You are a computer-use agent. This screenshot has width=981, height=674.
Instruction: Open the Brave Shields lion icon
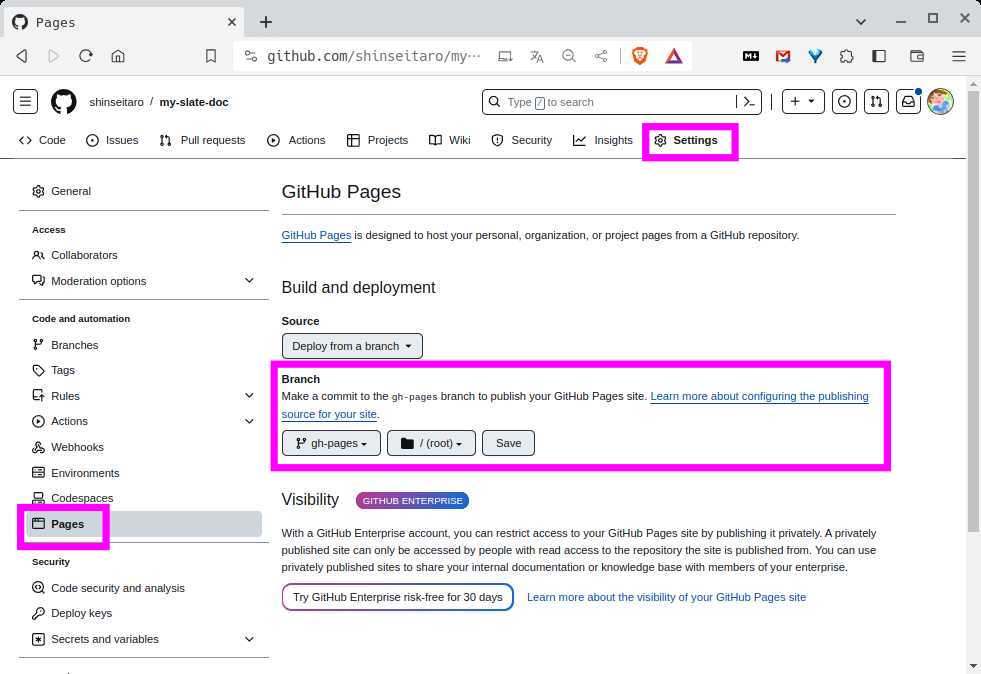639,56
